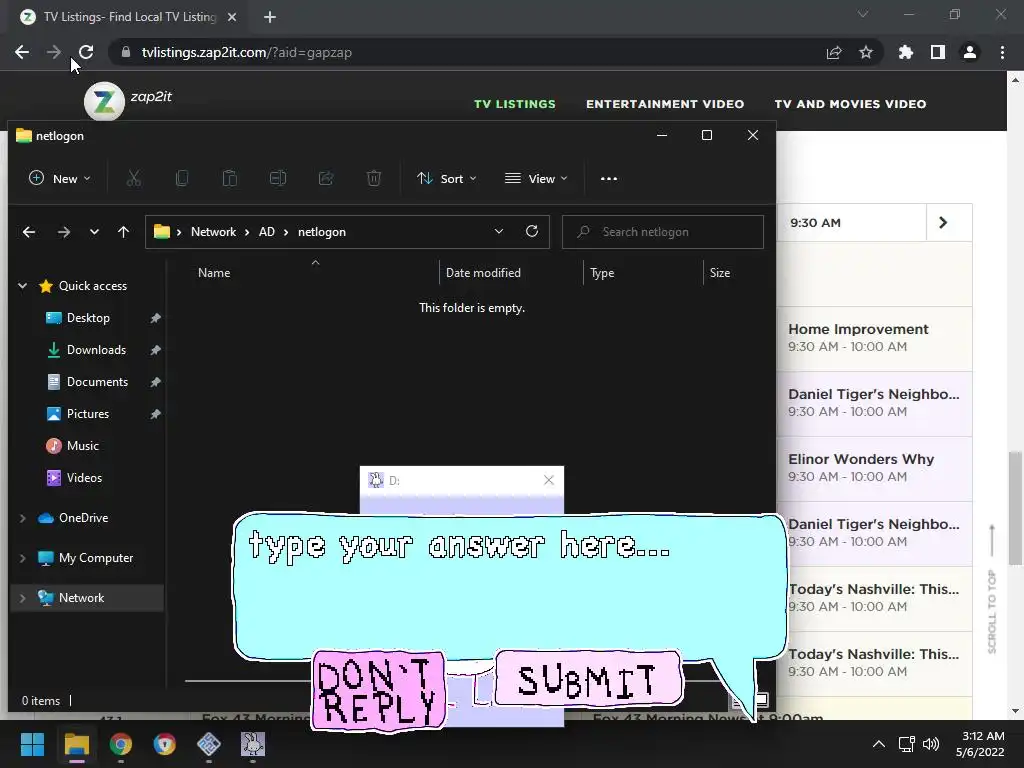The image size is (1024, 768).
Task: Go up one folder level in File Explorer
Action: tap(123, 232)
